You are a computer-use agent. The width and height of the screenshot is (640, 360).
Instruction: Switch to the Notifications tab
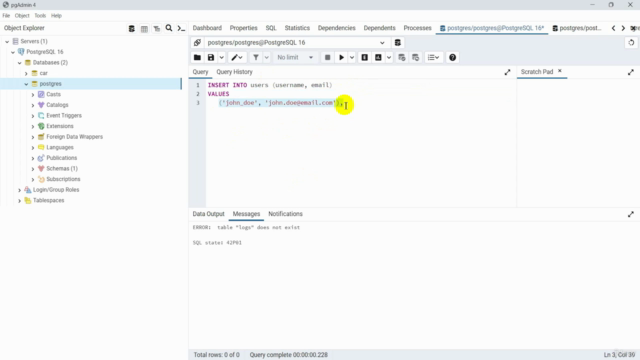coord(285,214)
